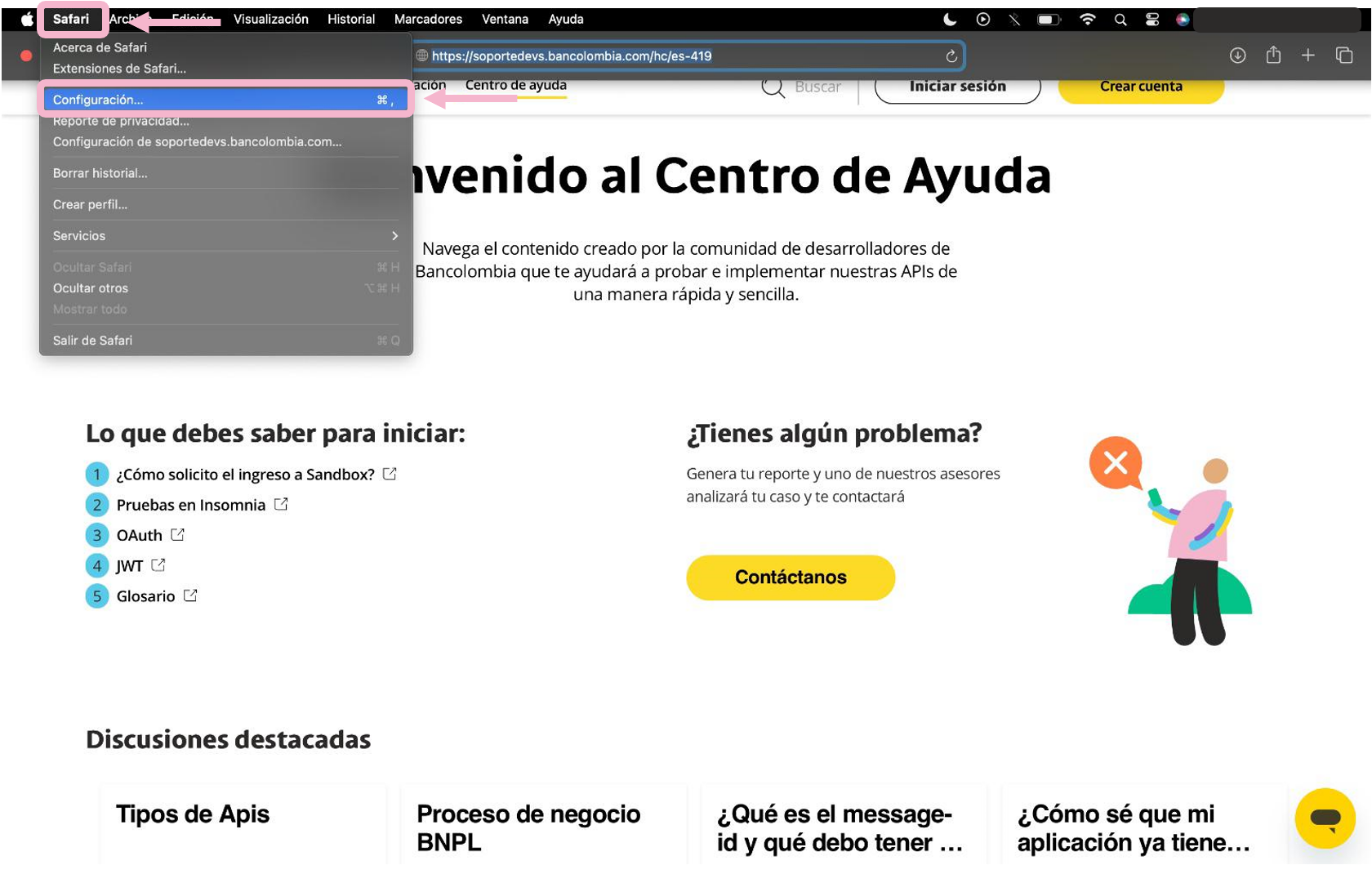Open the Historial menu

(351, 19)
